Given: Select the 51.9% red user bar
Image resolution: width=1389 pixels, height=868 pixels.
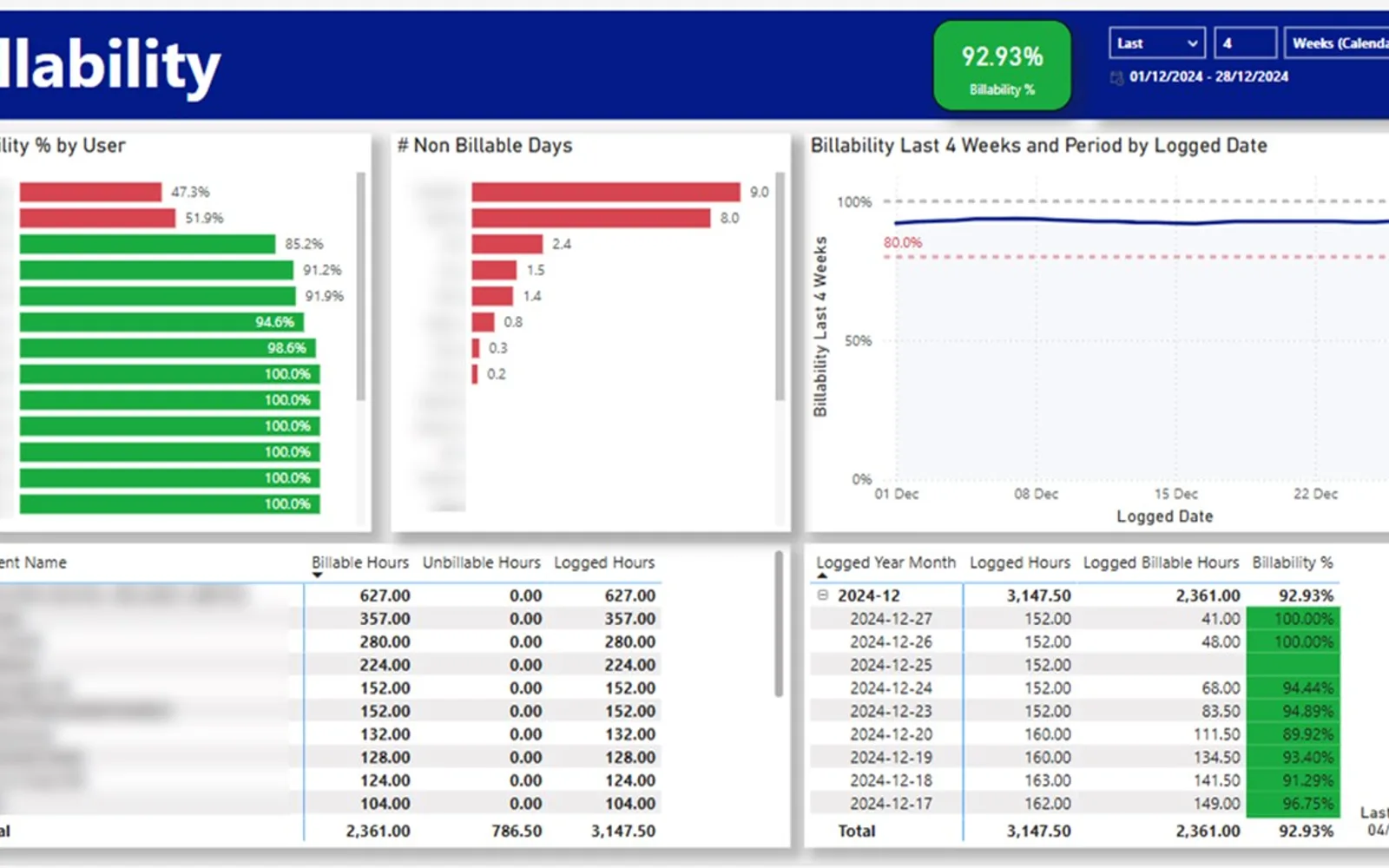Looking at the screenshot, I should pos(97,218).
